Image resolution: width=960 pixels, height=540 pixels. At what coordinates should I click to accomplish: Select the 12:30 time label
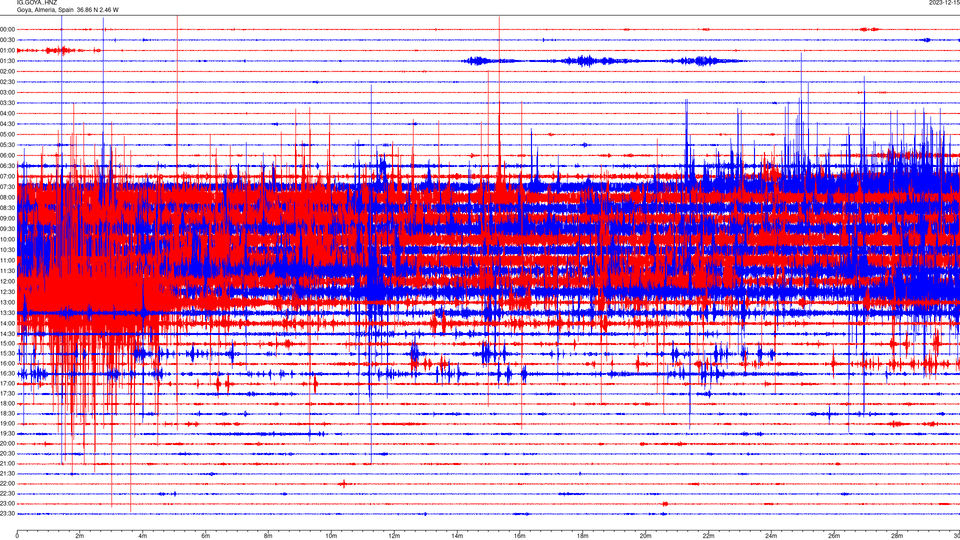8,291
